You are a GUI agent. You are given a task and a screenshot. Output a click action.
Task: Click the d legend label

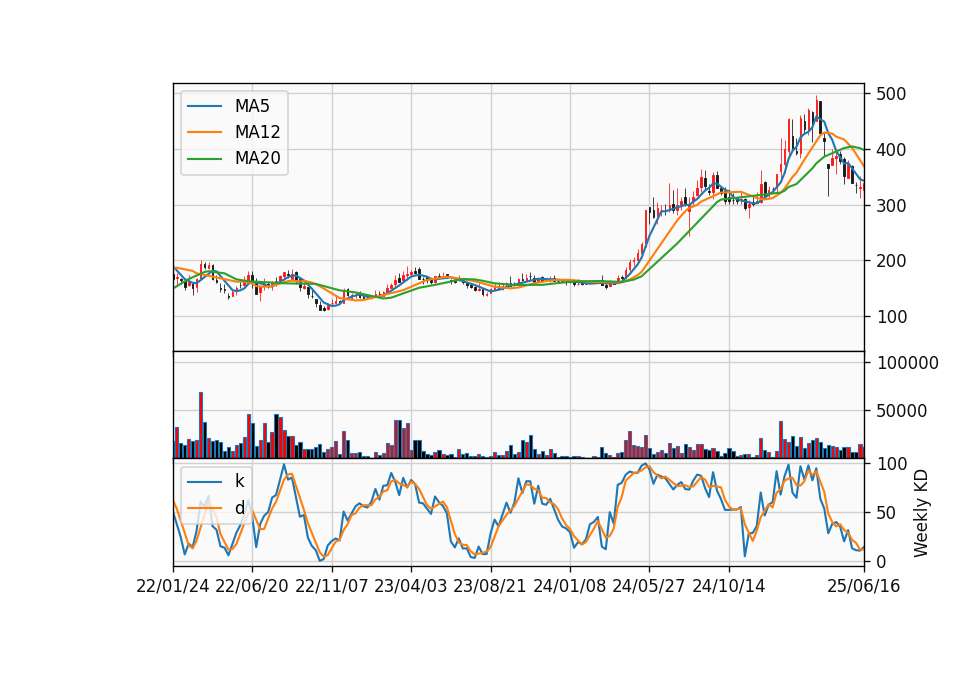pos(239,508)
